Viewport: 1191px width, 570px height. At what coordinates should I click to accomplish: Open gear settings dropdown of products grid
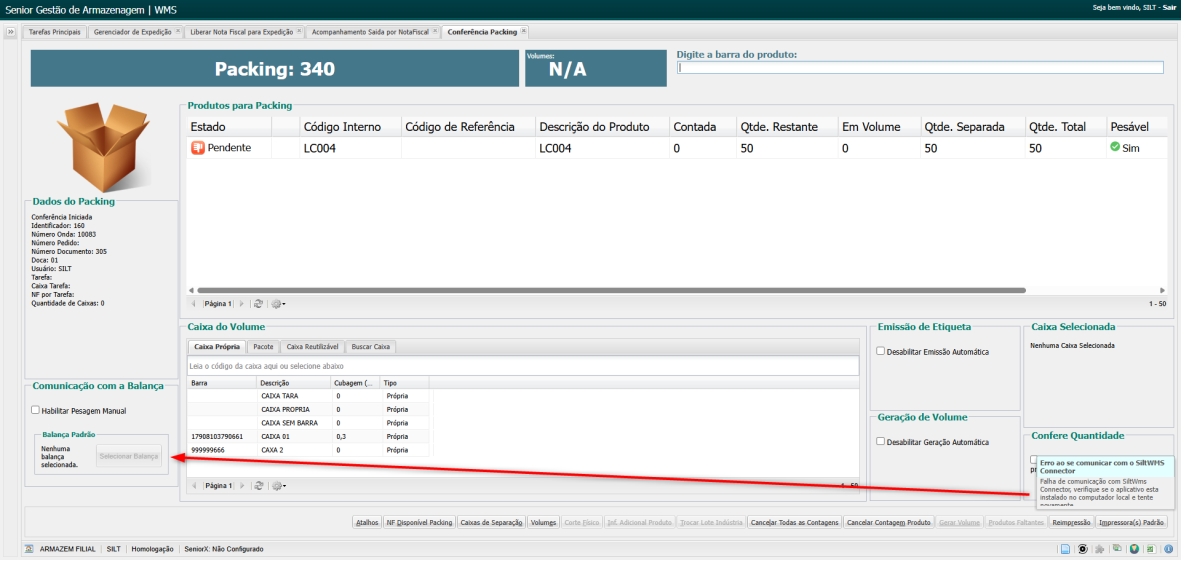click(x=279, y=304)
